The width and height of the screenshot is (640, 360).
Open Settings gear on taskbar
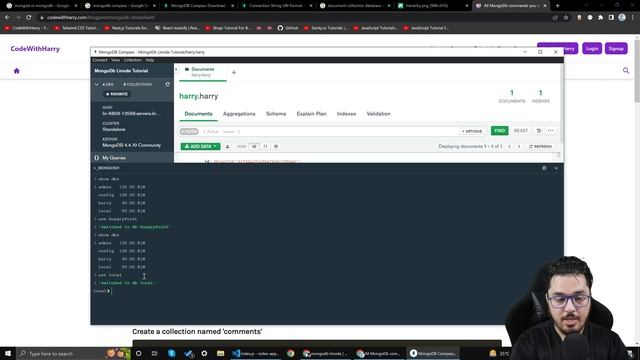(204, 353)
